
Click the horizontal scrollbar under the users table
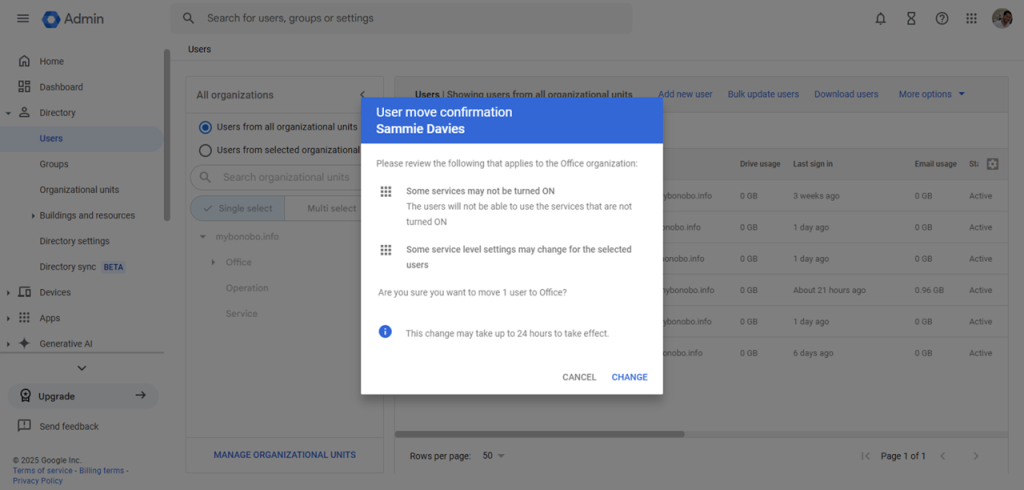539,434
